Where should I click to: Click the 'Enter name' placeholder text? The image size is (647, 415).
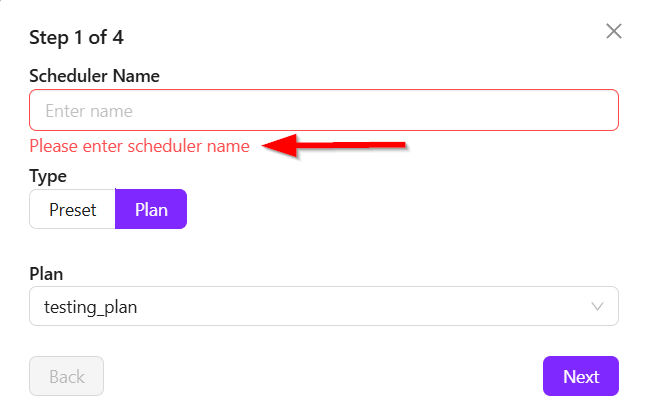(x=89, y=111)
